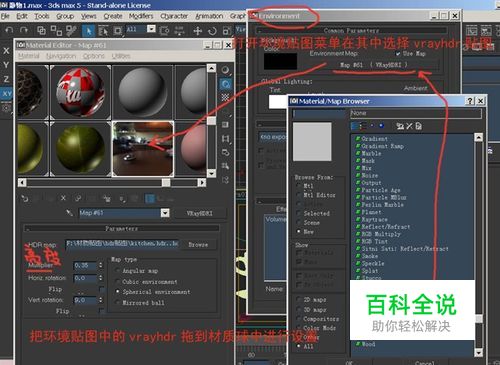The width and height of the screenshot is (500, 365).
Task: Select Perlin Marble in the map list
Action: [x=382, y=205]
